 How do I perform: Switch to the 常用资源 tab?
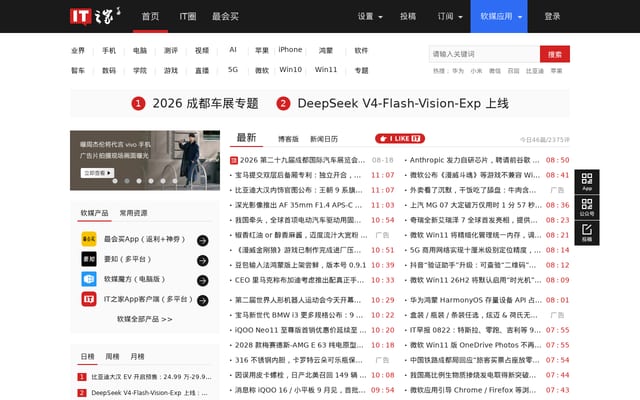click(x=133, y=213)
